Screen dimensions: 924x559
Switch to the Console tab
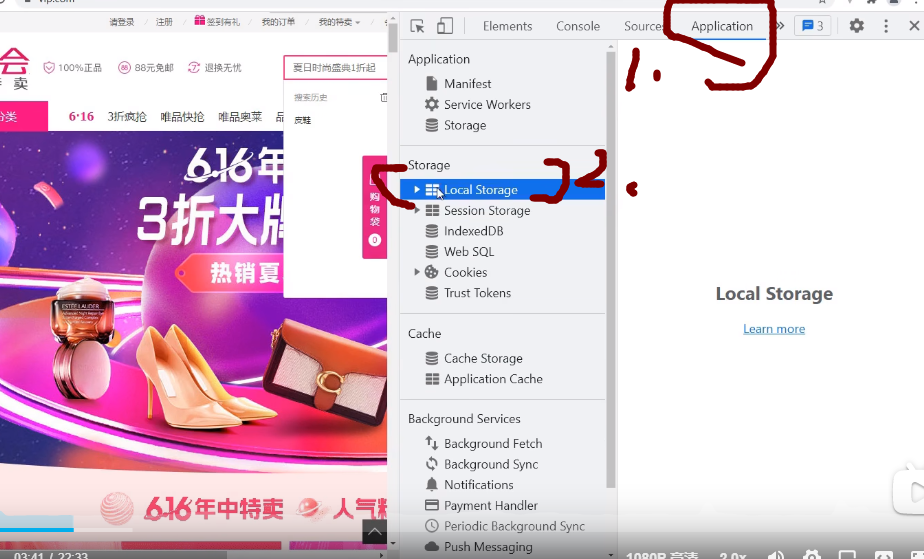pyautogui.click(x=578, y=26)
